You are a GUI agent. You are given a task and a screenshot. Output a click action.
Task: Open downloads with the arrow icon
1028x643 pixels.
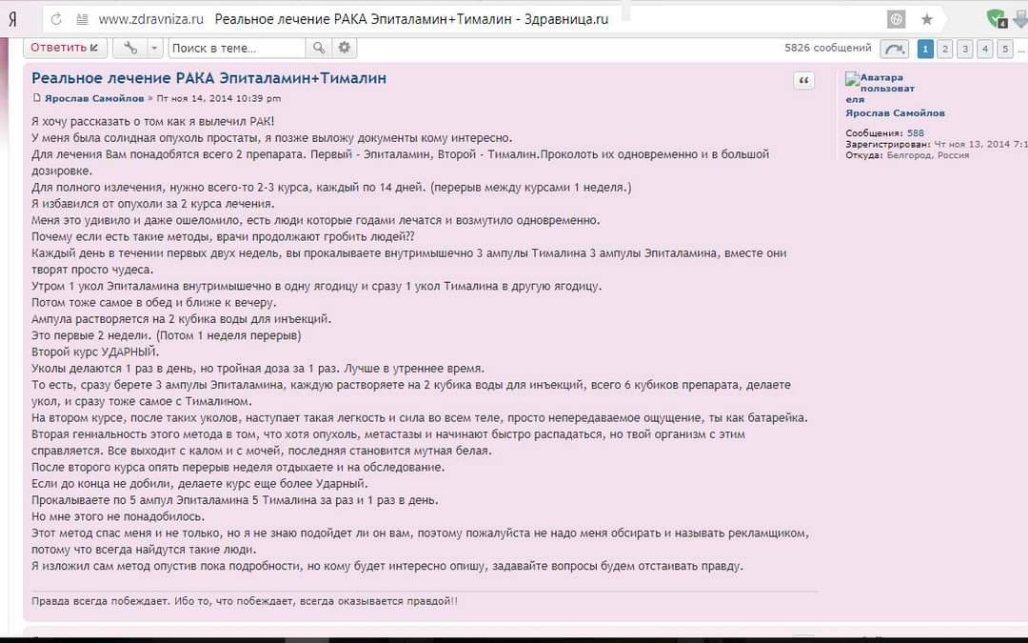[x=1021, y=19]
